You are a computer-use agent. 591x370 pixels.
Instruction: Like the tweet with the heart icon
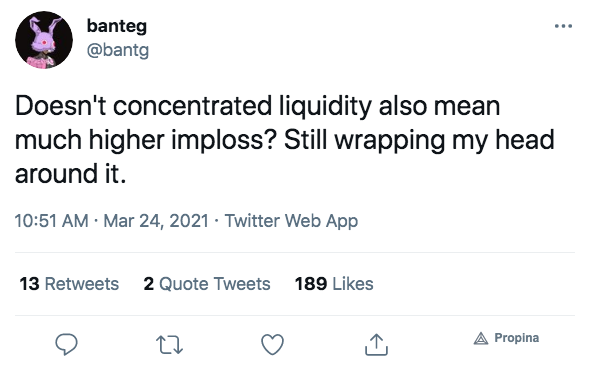(273, 344)
